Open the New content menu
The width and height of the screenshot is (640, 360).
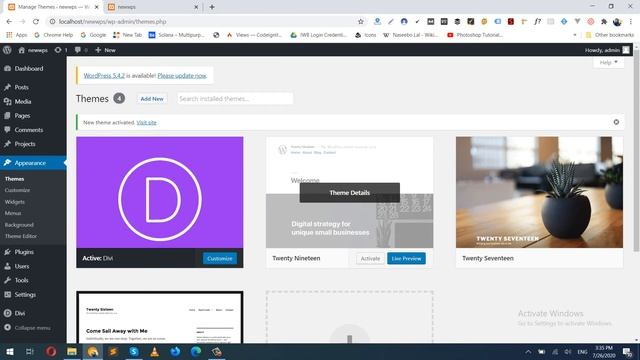pyautogui.click(x=105, y=50)
